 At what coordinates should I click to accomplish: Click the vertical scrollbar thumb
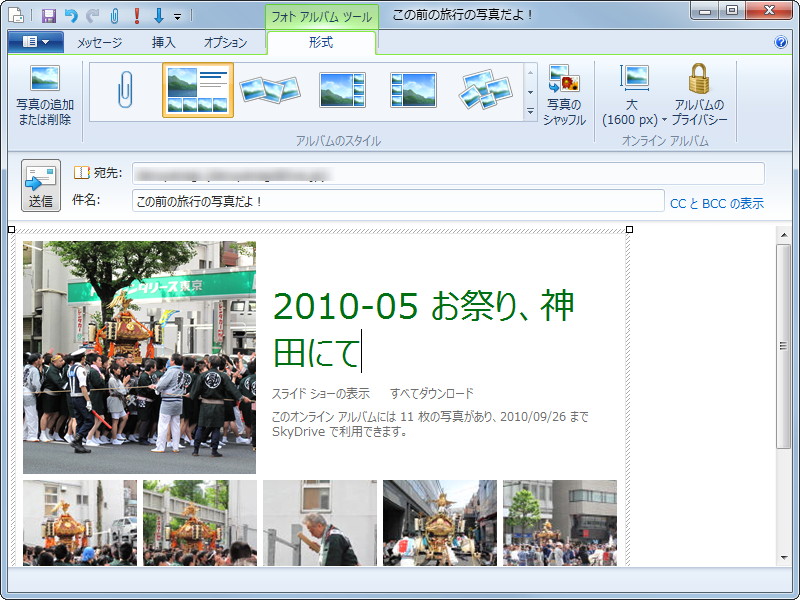tap(784, 346)
